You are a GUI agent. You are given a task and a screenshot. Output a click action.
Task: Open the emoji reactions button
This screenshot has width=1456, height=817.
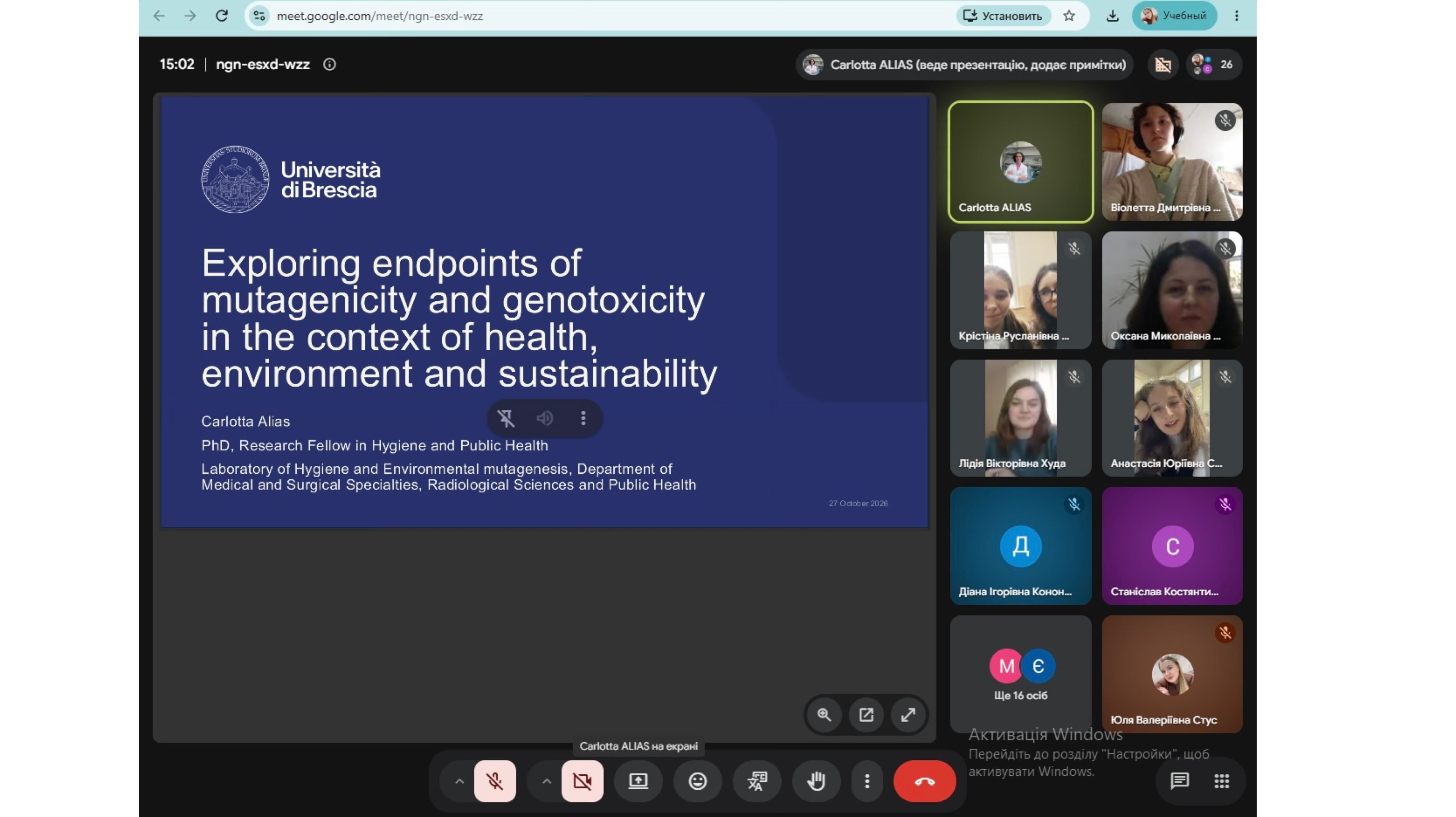698,781
